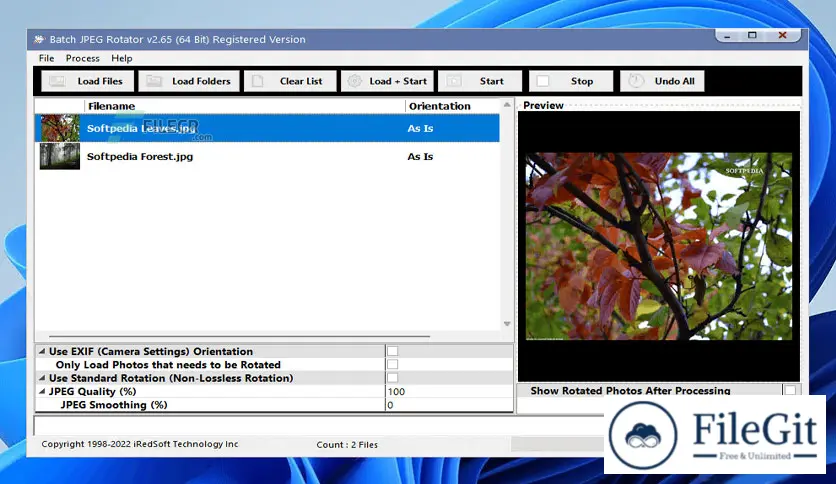Open the Process menu

click(83, 58)
